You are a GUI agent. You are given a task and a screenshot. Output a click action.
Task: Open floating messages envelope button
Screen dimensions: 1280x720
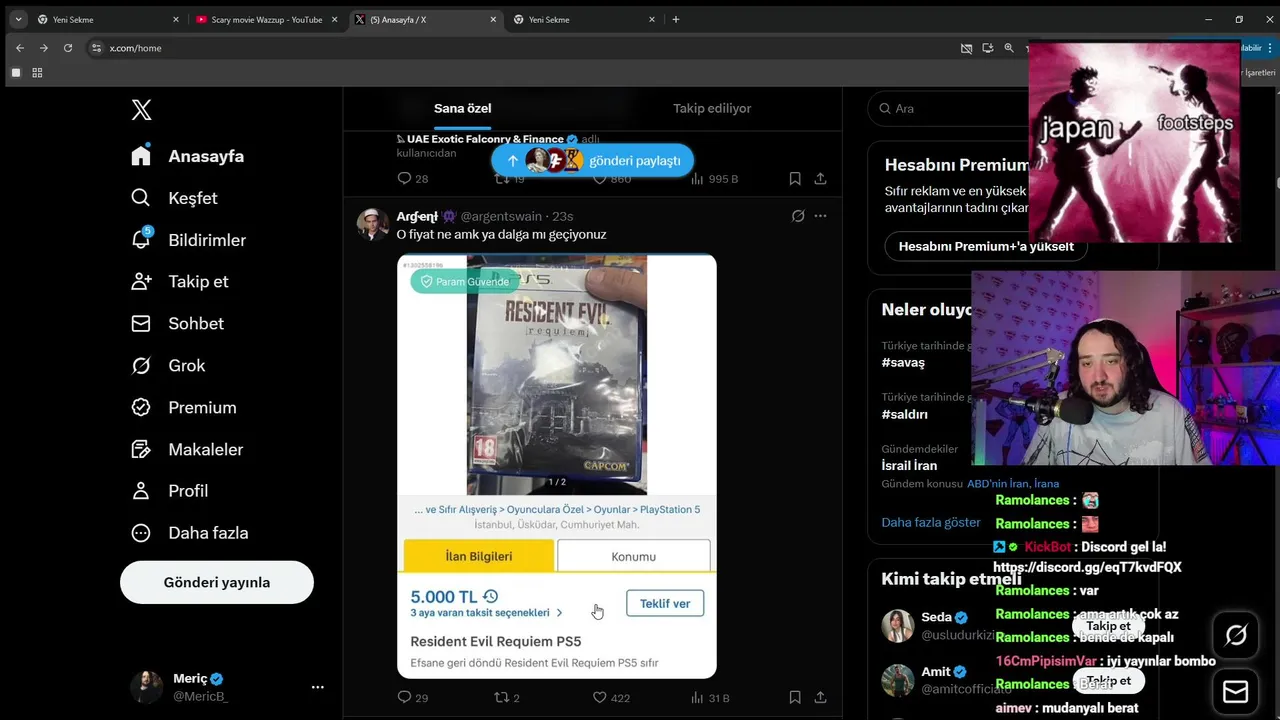click(1236, 691)
